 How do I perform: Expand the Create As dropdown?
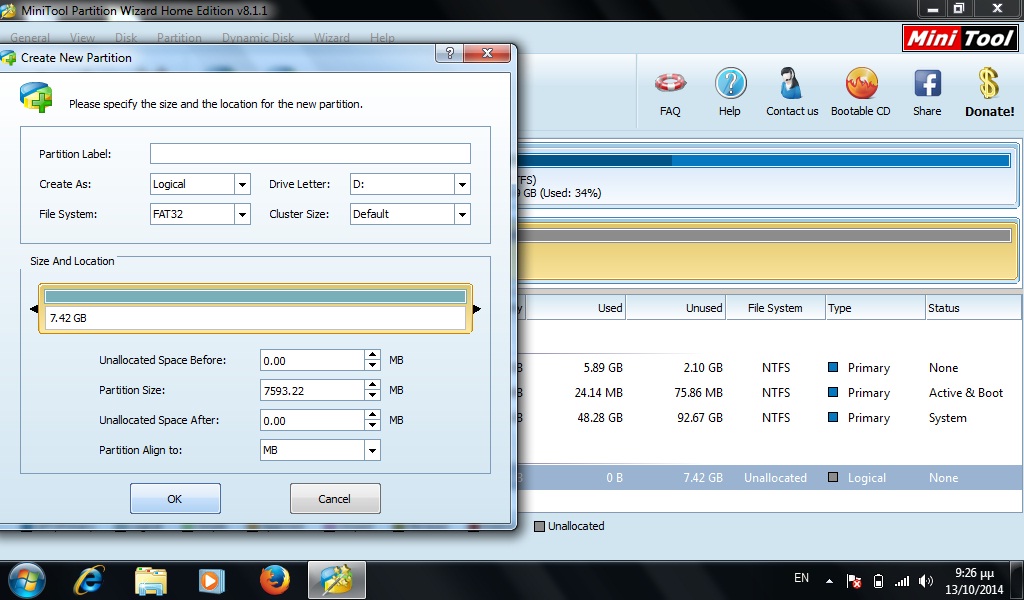[x=242, y=184]
